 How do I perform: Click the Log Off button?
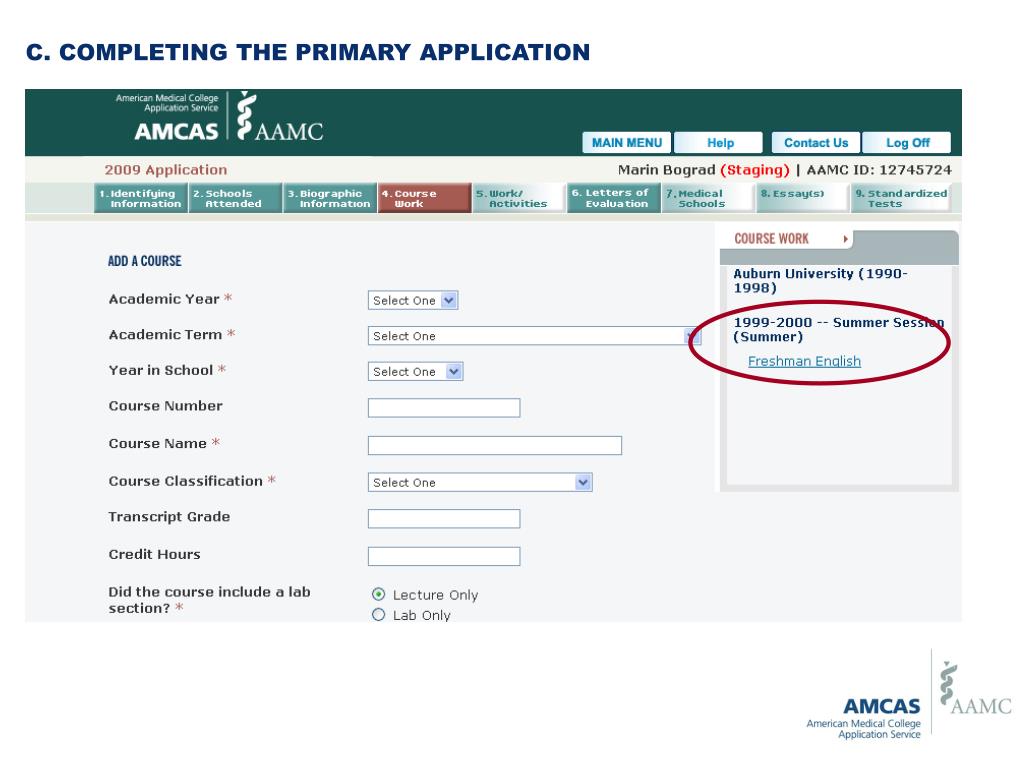907,142
